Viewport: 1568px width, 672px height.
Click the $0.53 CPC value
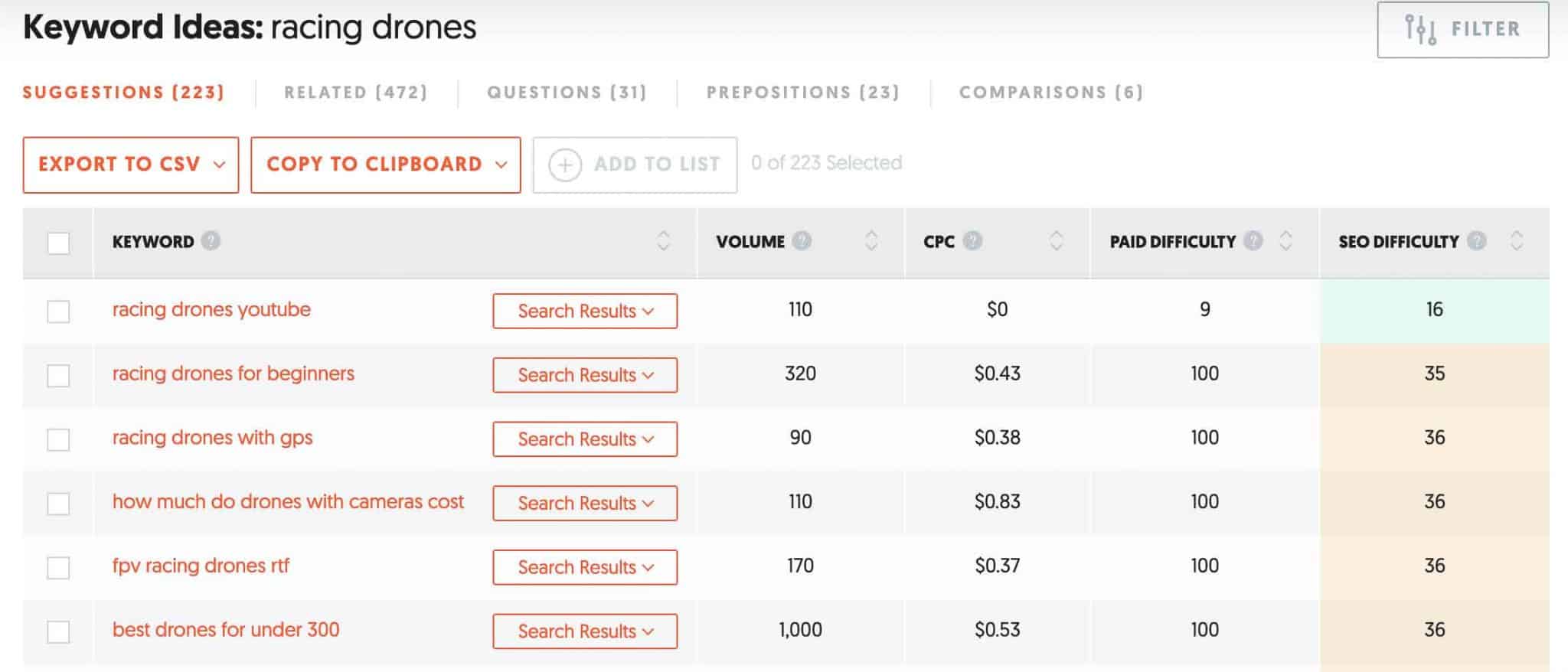coord(997,630)
